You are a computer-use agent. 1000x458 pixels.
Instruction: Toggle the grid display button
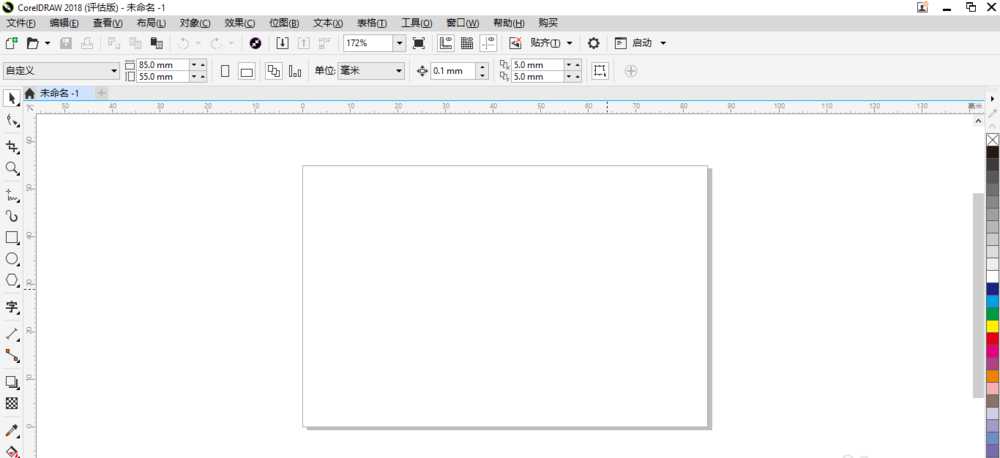click(466, 43)
